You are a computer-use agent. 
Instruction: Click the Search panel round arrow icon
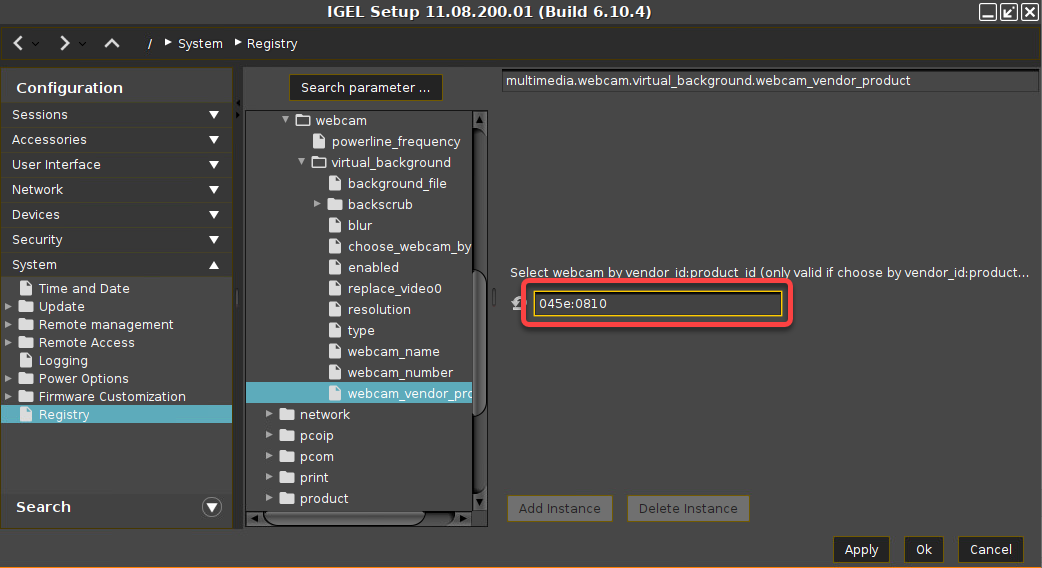point(211,507)
